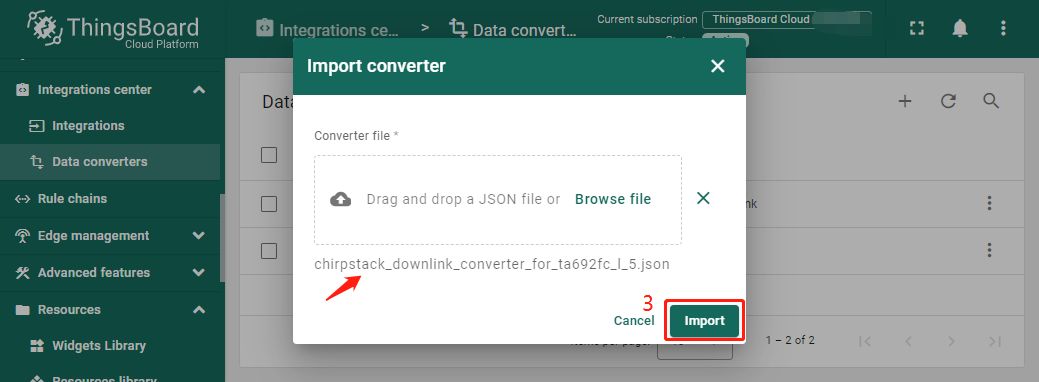This screenshot has width=1039, height=382.
Task: Click the Widgets Library icon
Action: [x=36, y=346]
